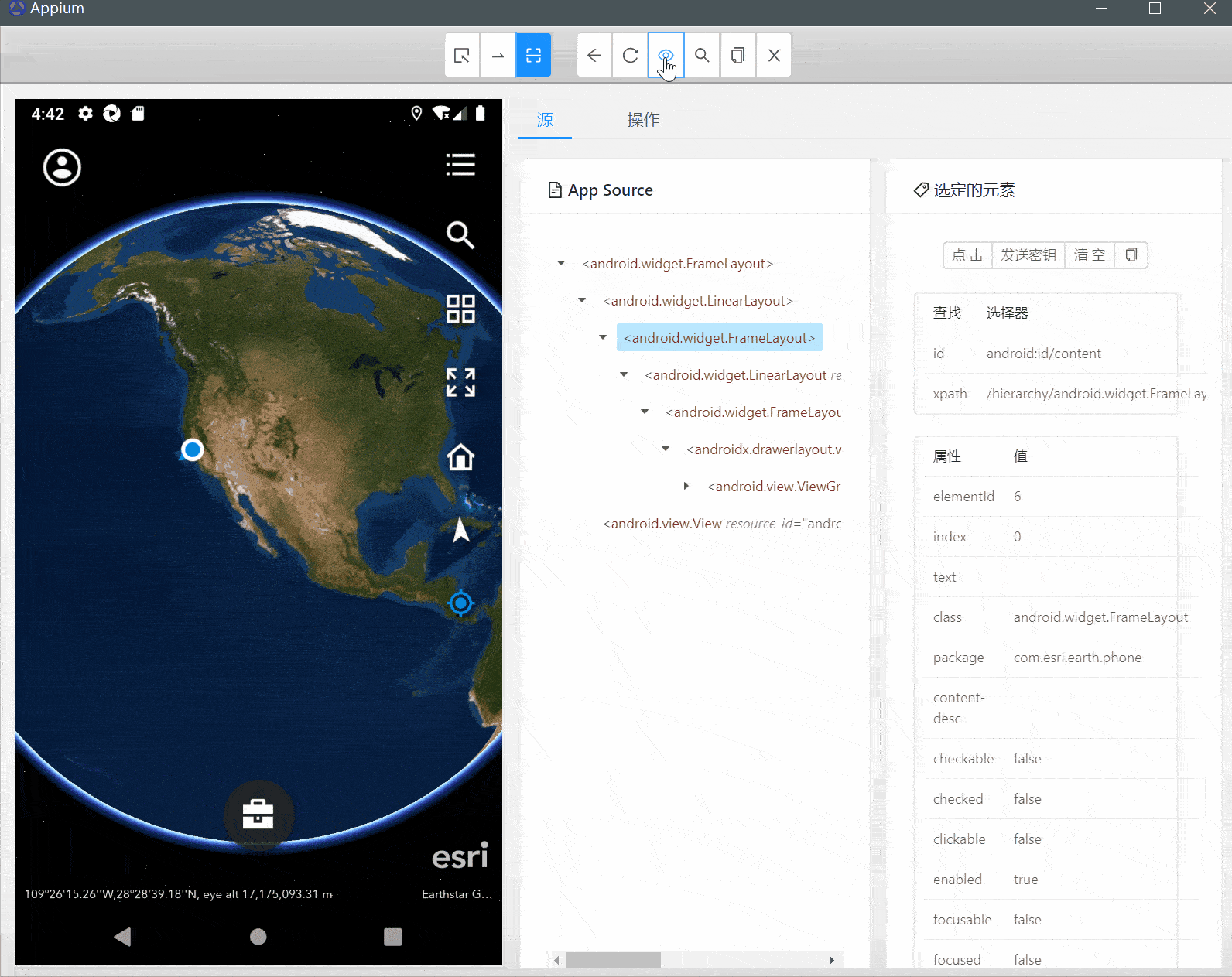The height and width of the screenshot is (977, 1232).
Task: Click the 发送密钥 button
Action: [x=1028, y=255]
